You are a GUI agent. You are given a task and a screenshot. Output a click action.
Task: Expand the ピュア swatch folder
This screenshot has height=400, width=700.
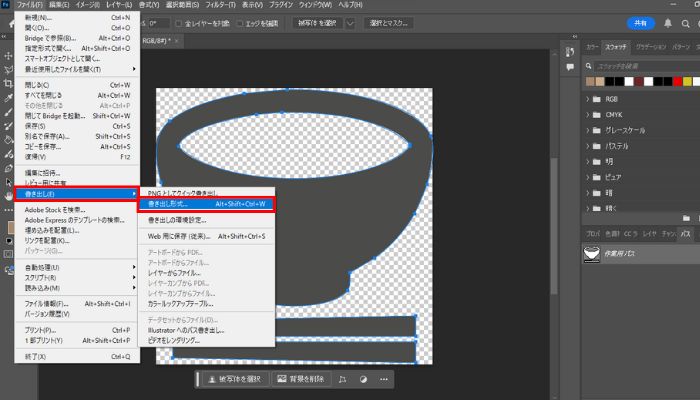click(x=588, y=177)
